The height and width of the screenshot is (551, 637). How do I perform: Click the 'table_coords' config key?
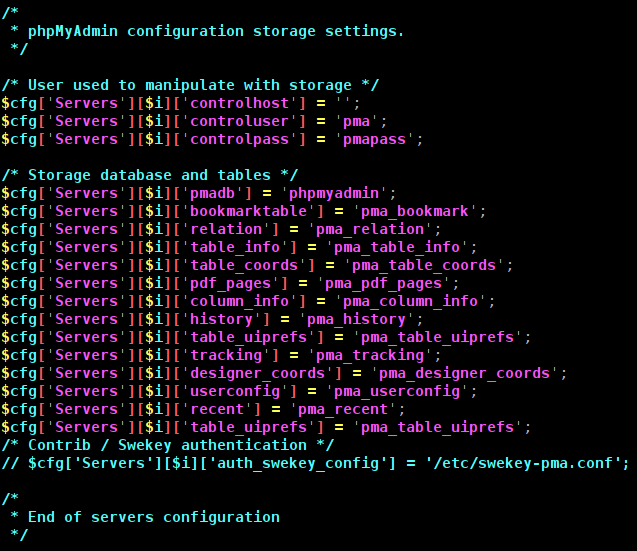point(244,265)
